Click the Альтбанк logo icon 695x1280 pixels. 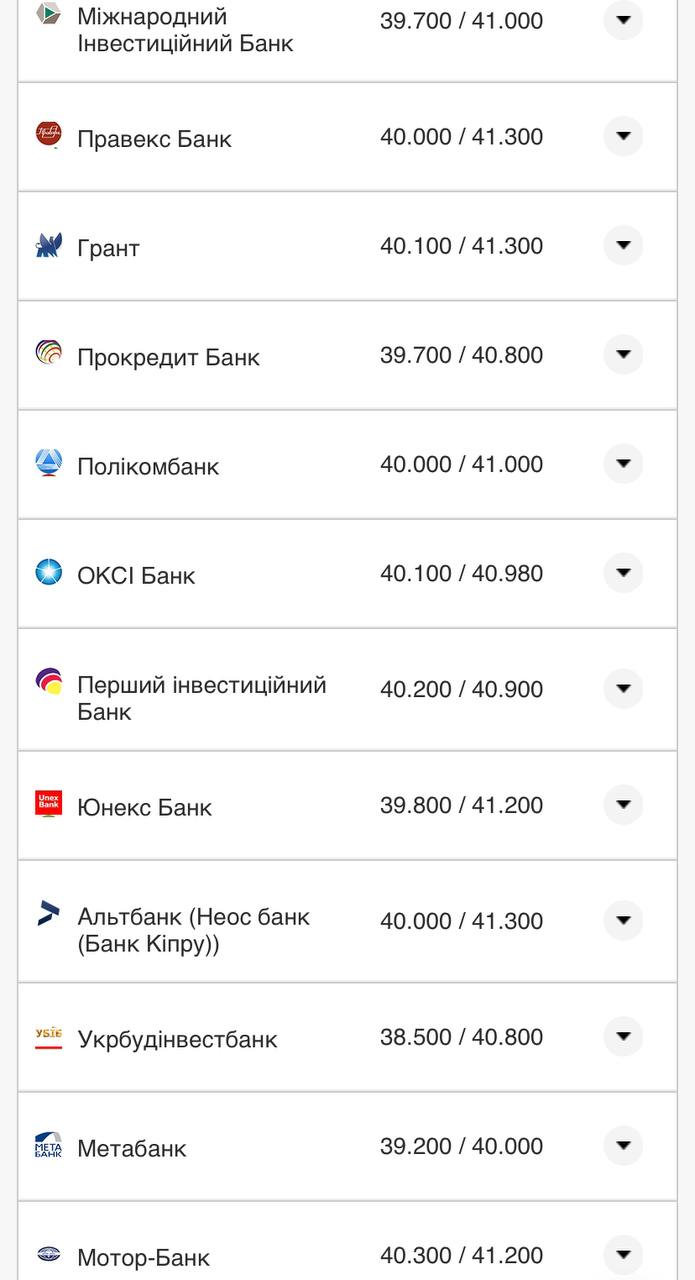(48, 913)
